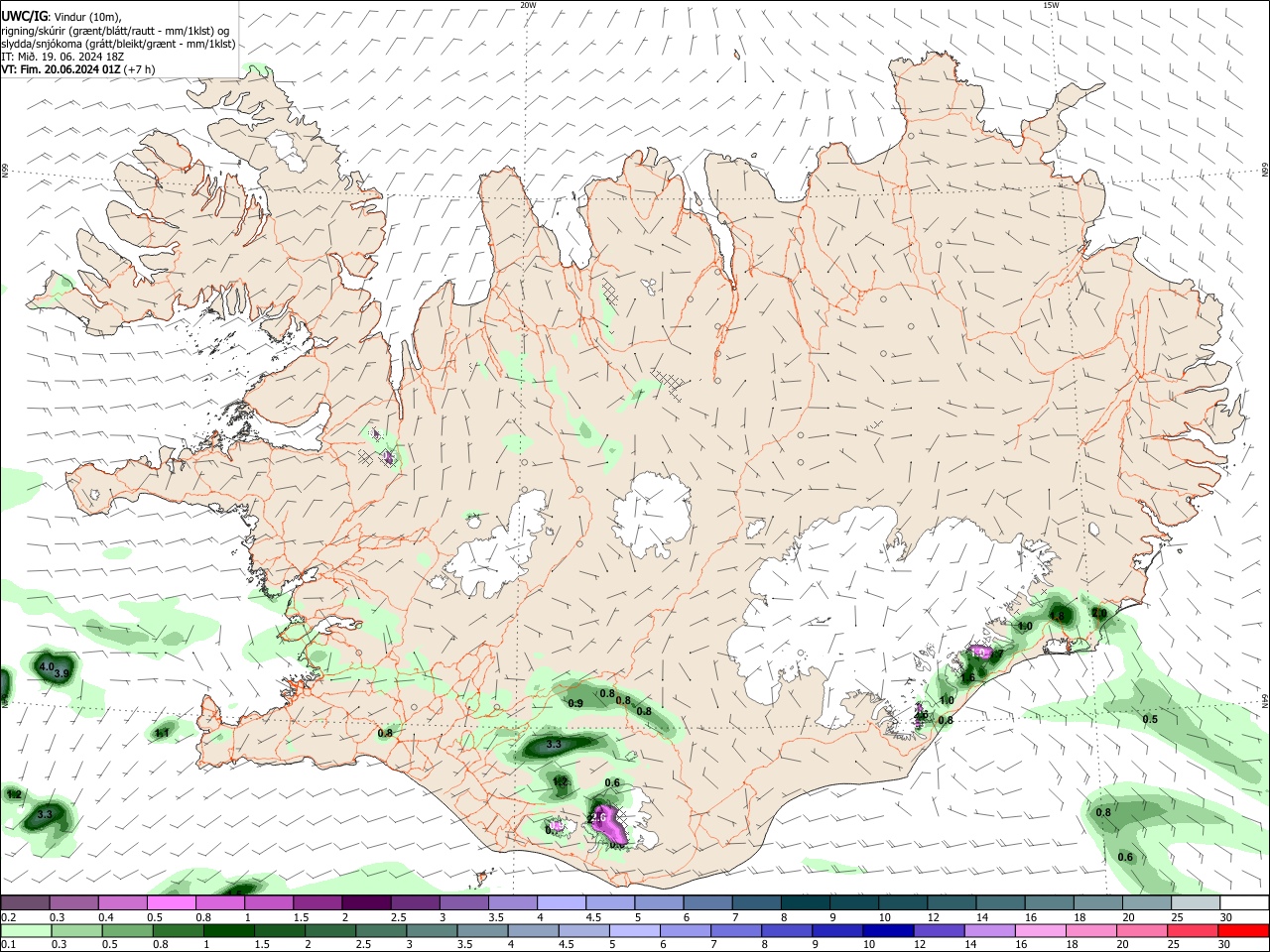Screen dimensions: 1270x952
Task: Click the "4.0" rain value over the western sea
Action: click(47, 667)
